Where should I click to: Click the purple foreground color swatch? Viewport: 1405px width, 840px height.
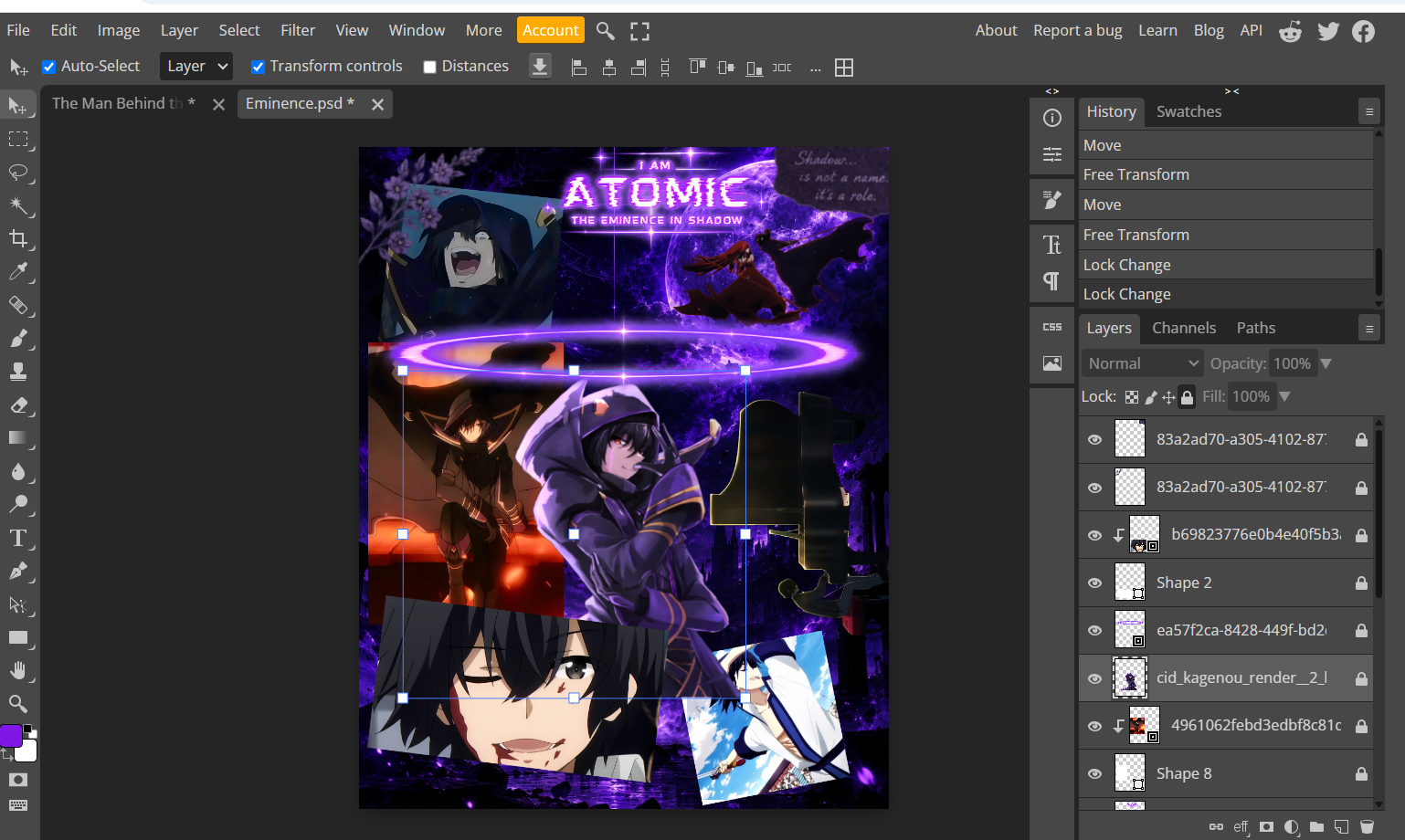(11, 736)
